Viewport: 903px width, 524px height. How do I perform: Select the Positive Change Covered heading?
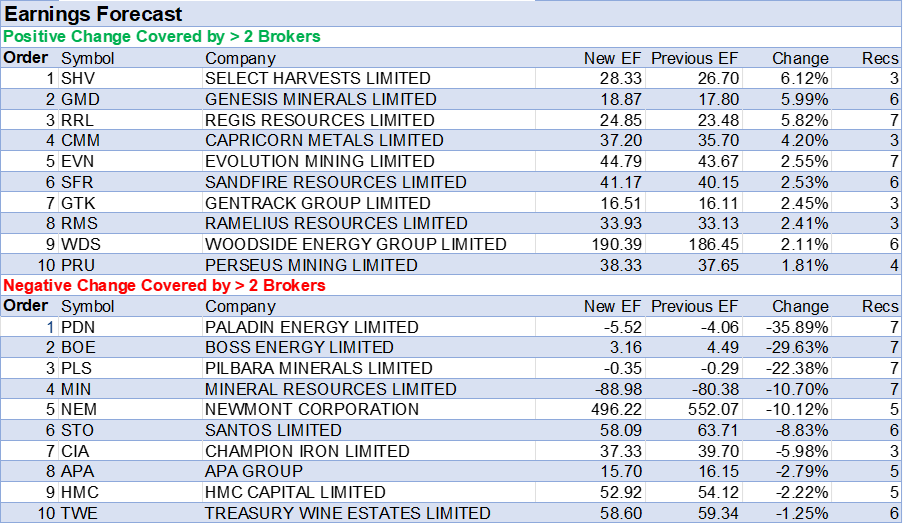tap(162, 37)
